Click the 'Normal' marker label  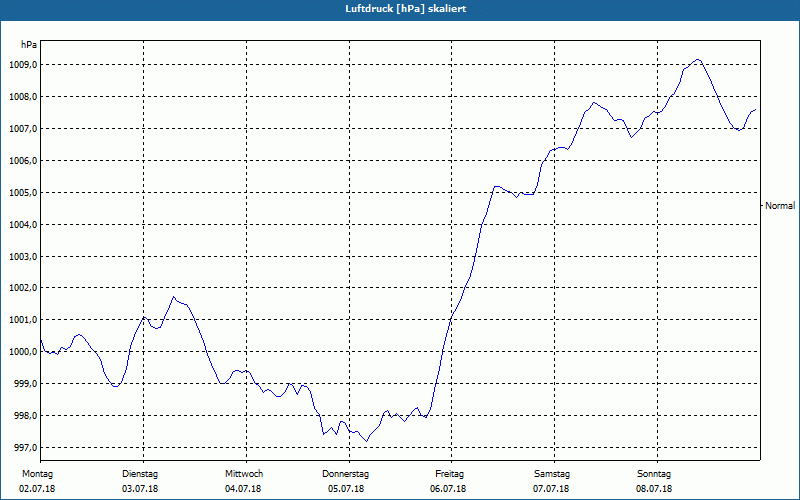(x=780, y=206)
